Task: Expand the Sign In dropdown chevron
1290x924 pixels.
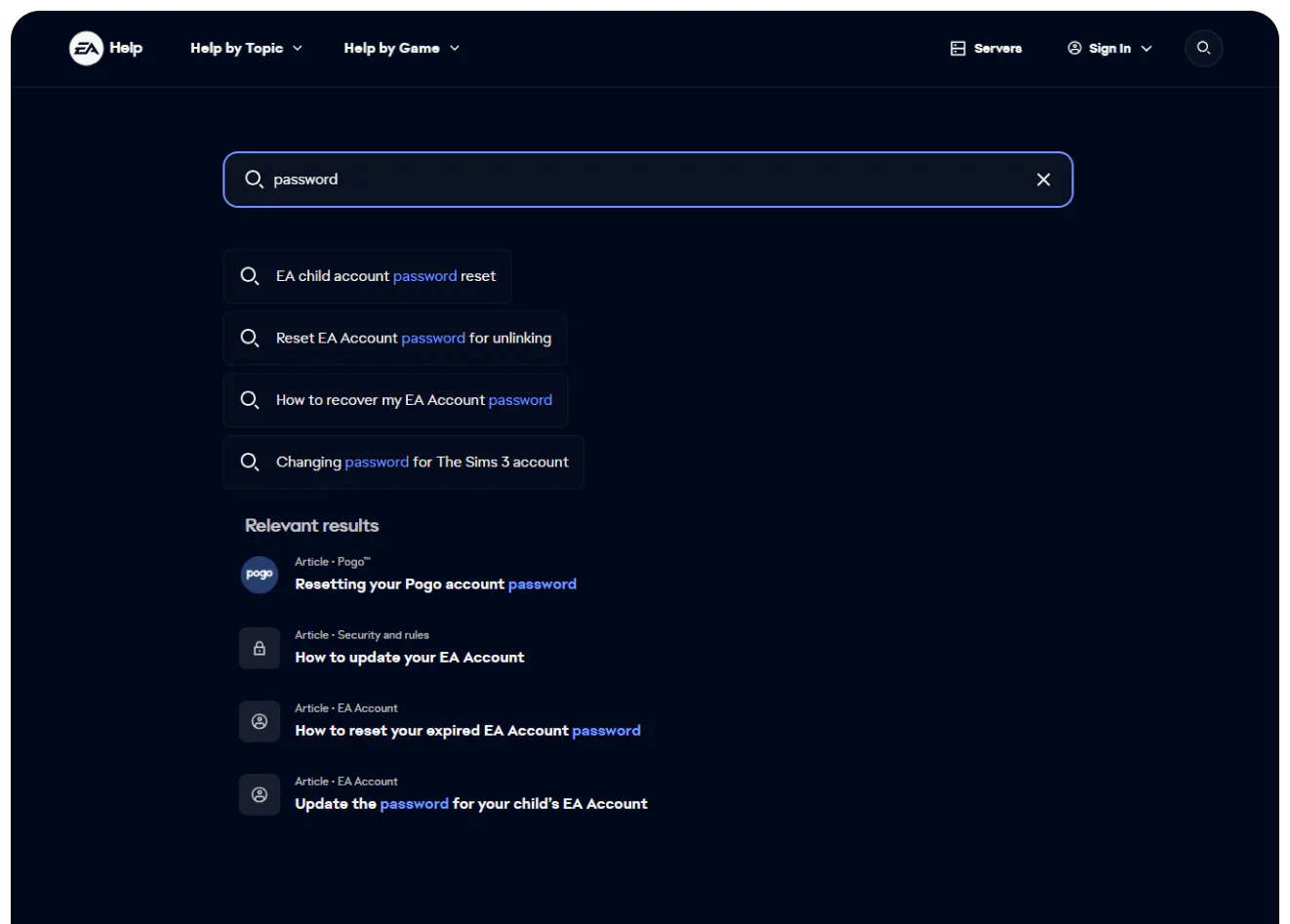Action: [x=1147, y=48]
